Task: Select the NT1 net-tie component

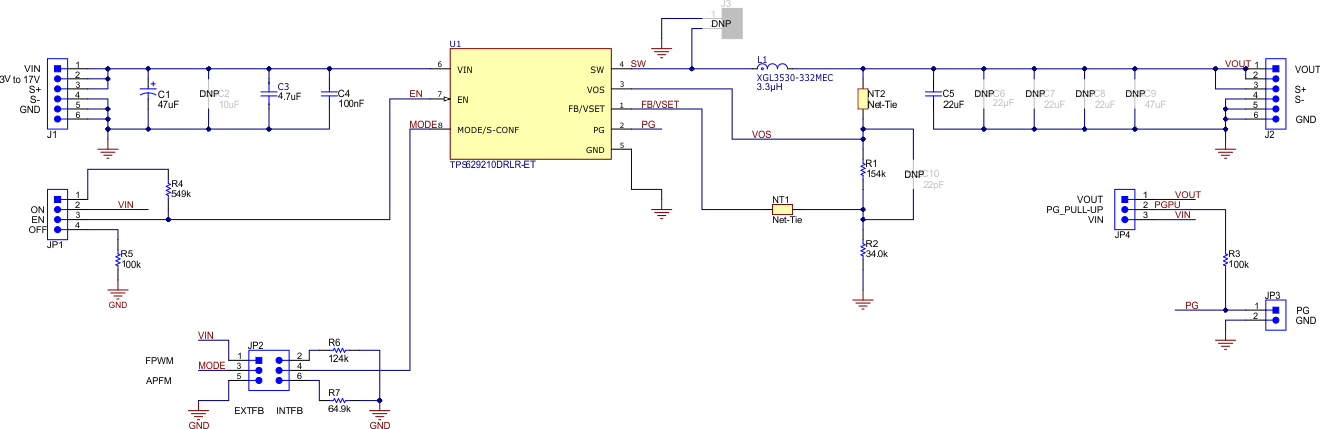Action: pyautogui.click(x=782, y=210)
